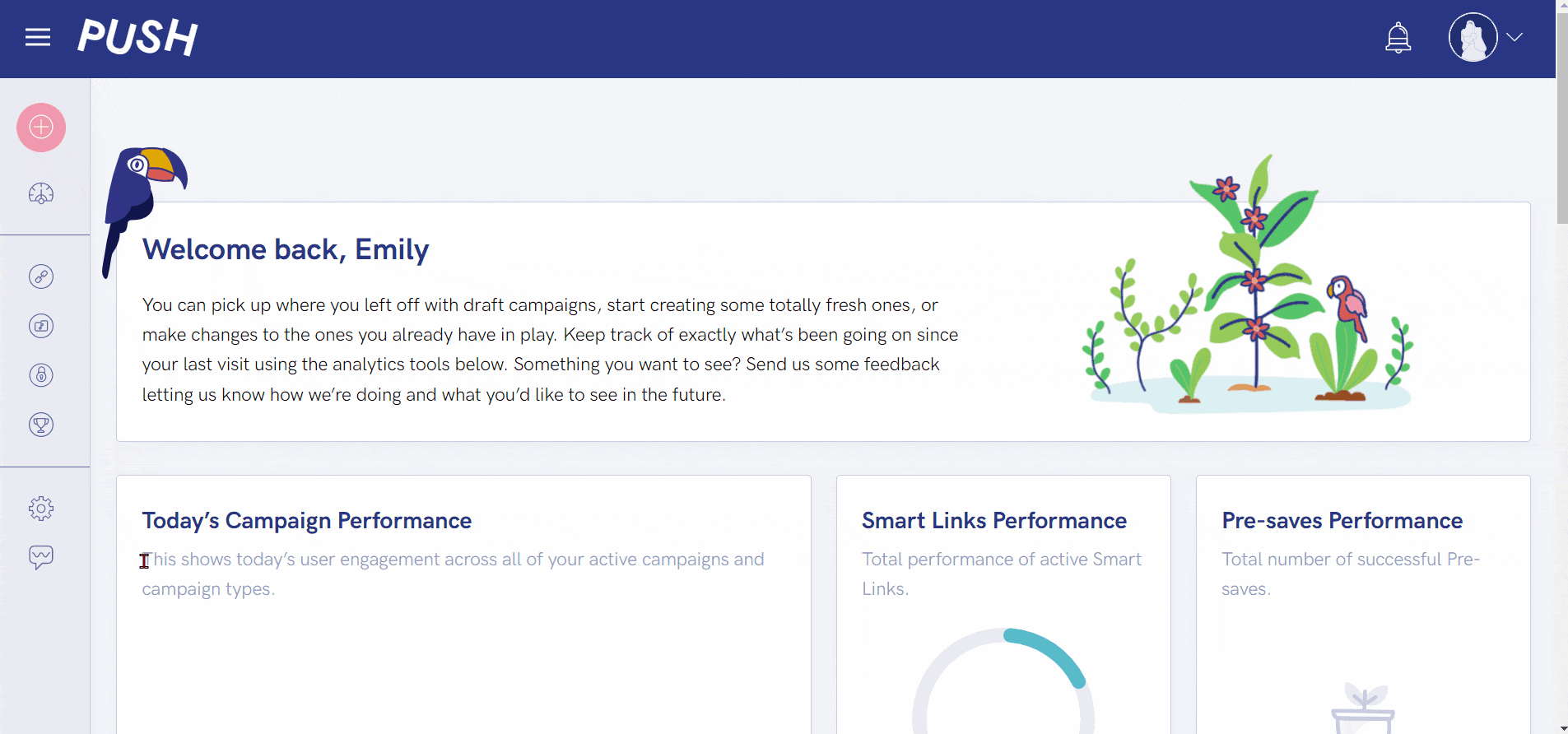This screenshot has height=734, width=1568.
Task: Open the music pre-save sidebar icon
Action: click(x=41, y=326)
